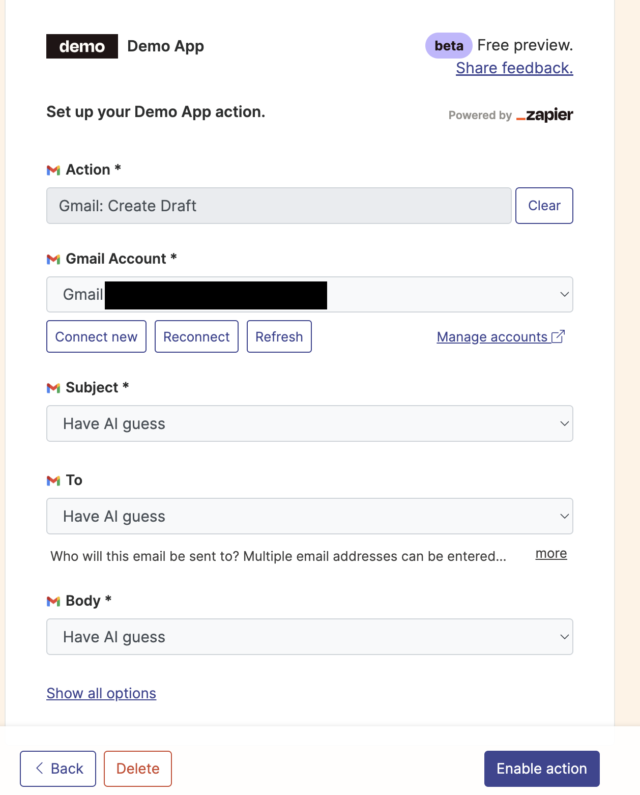The width and height of the screenshot is (640, 795).
Task: Click Reconnect for the Gmail account
Action: point(196,337)
